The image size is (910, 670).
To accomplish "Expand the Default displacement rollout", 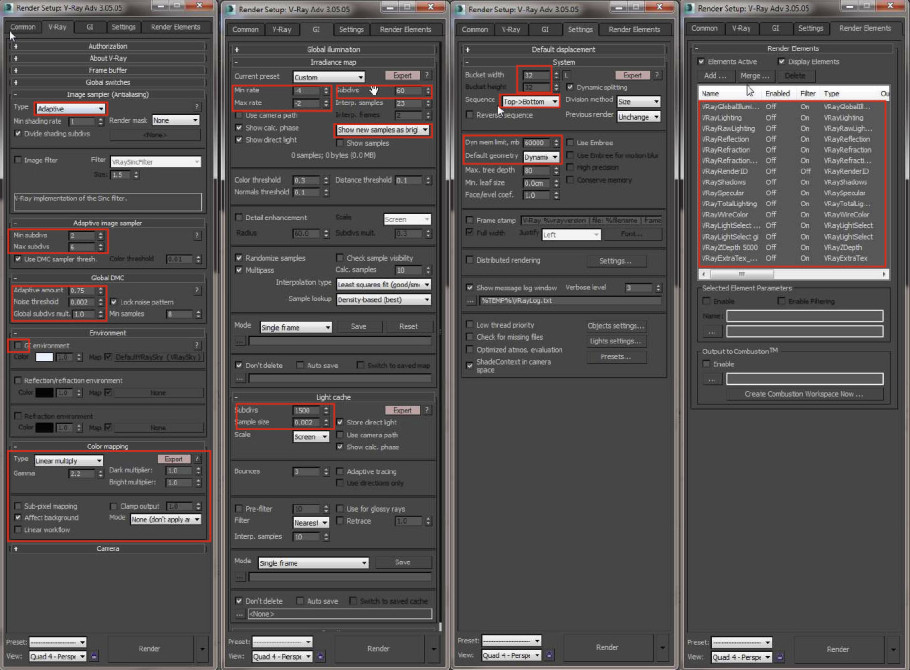I will pos(564,49).
